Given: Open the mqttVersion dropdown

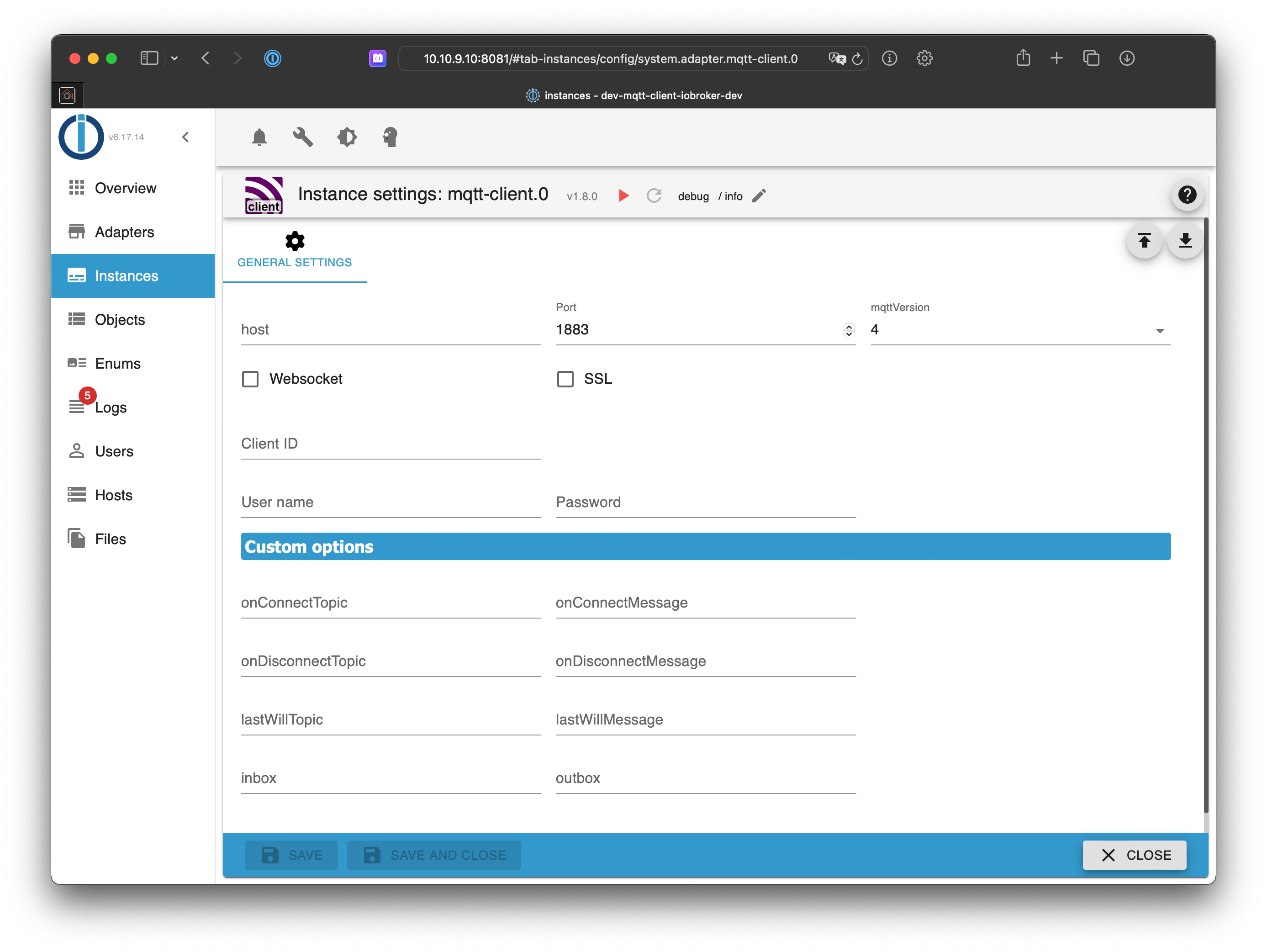Looking at the screenshot, I should pyautogui.click(x=1019, y=331).
